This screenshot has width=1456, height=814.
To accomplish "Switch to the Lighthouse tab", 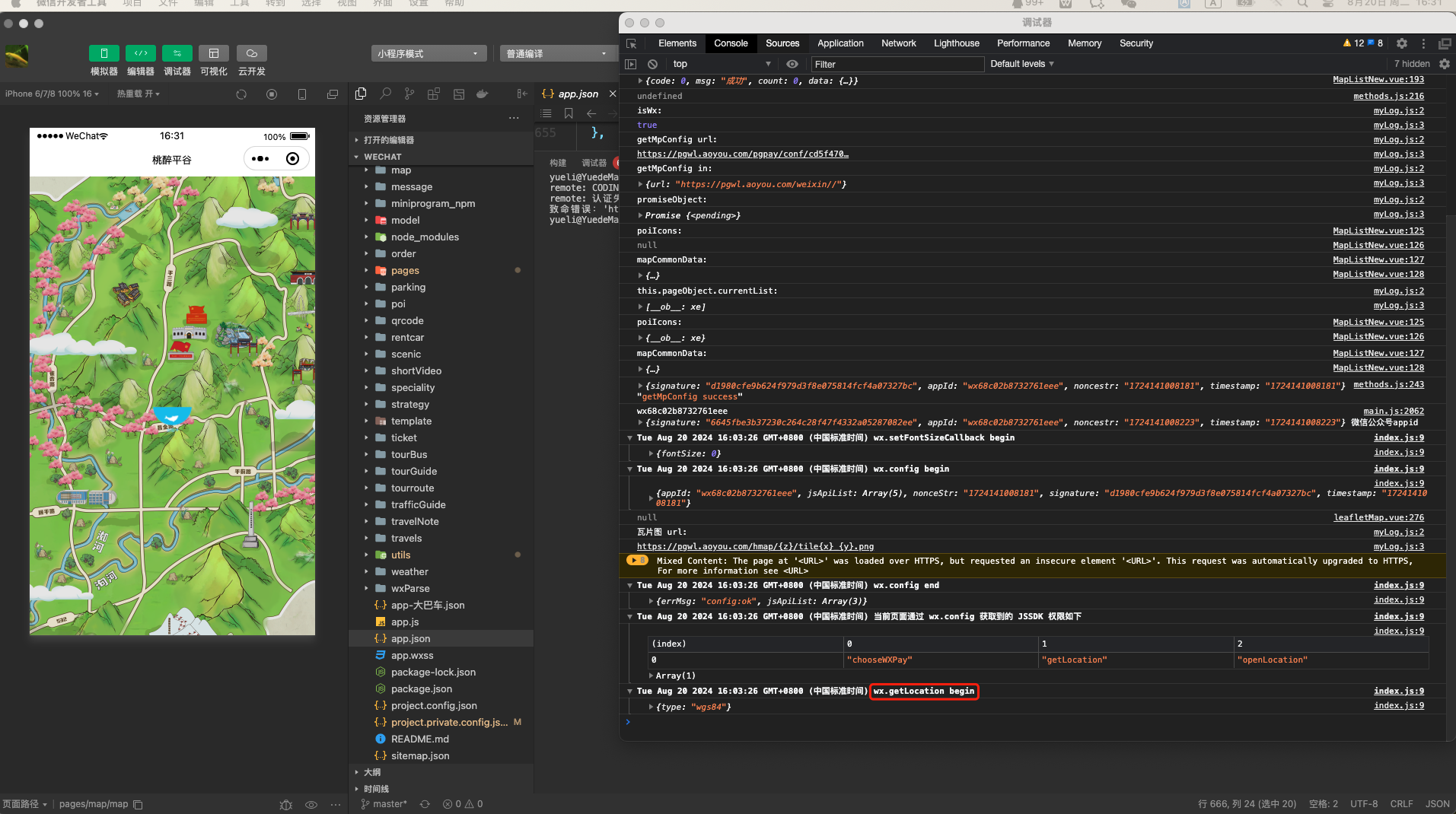I will pyautogui.click(x=957, y=43).
